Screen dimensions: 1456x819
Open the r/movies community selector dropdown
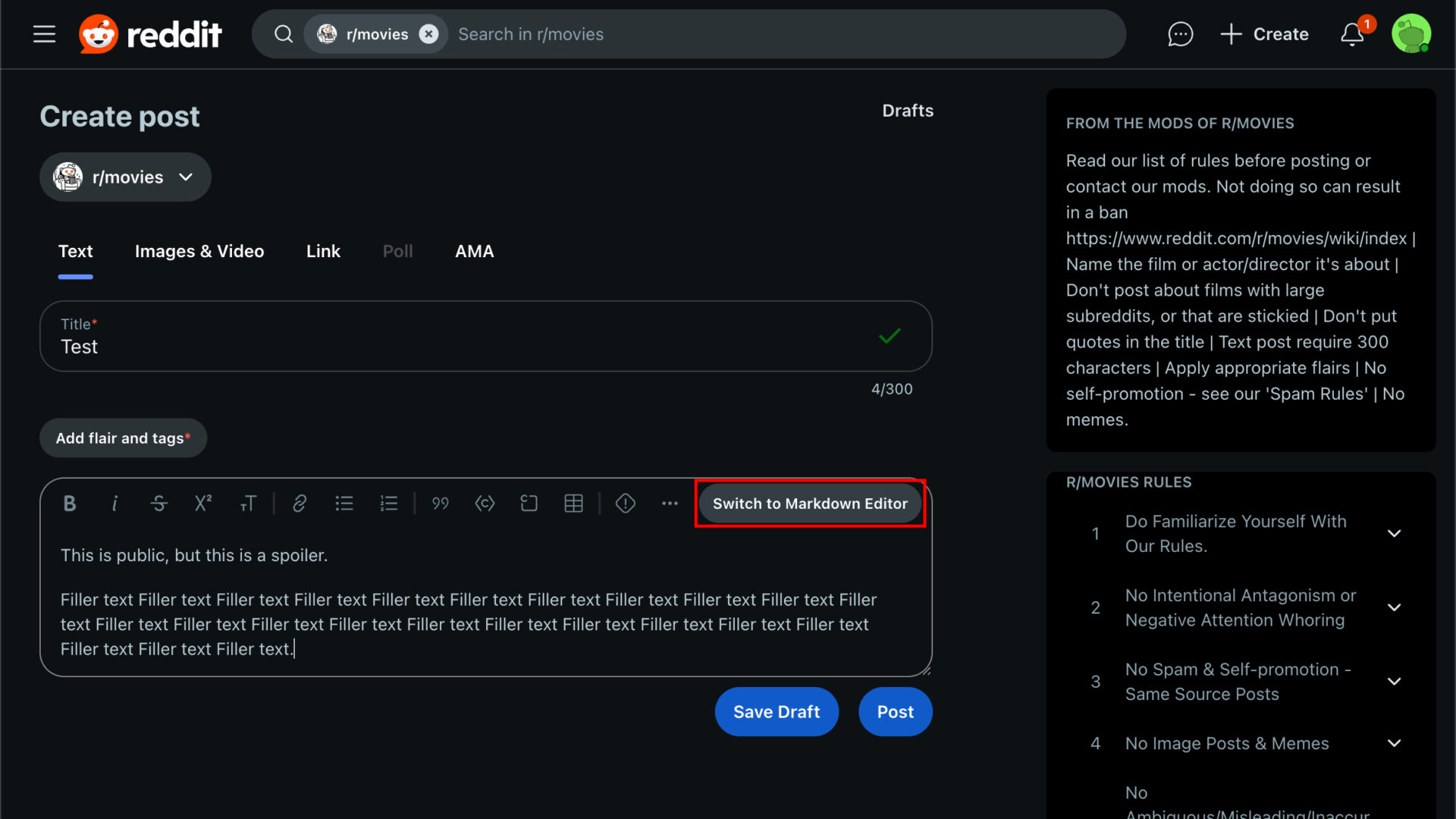click(x=124, y=177)
